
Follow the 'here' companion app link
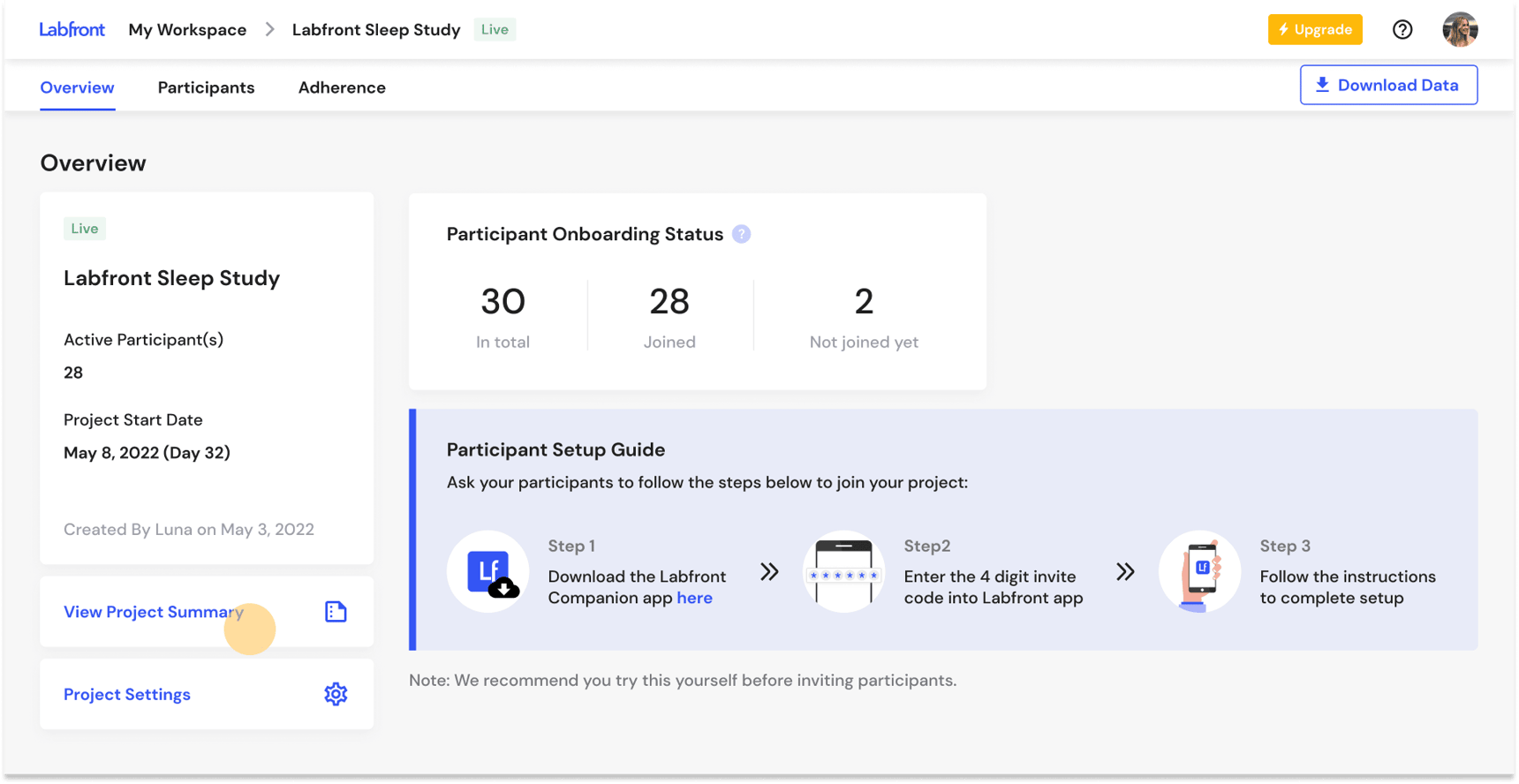pyautogui.click(x=694, y=599)
